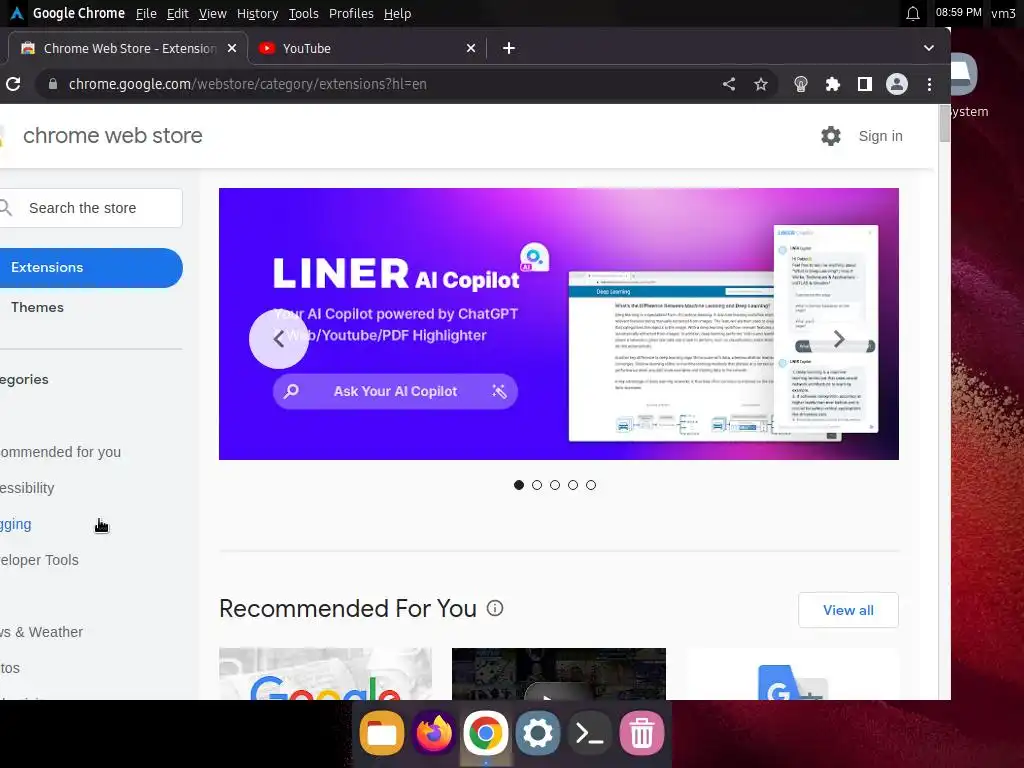Open the View menu
The height and width of the screenshot is (768, 1024).
pyautogui.click(x=212, y=14)
